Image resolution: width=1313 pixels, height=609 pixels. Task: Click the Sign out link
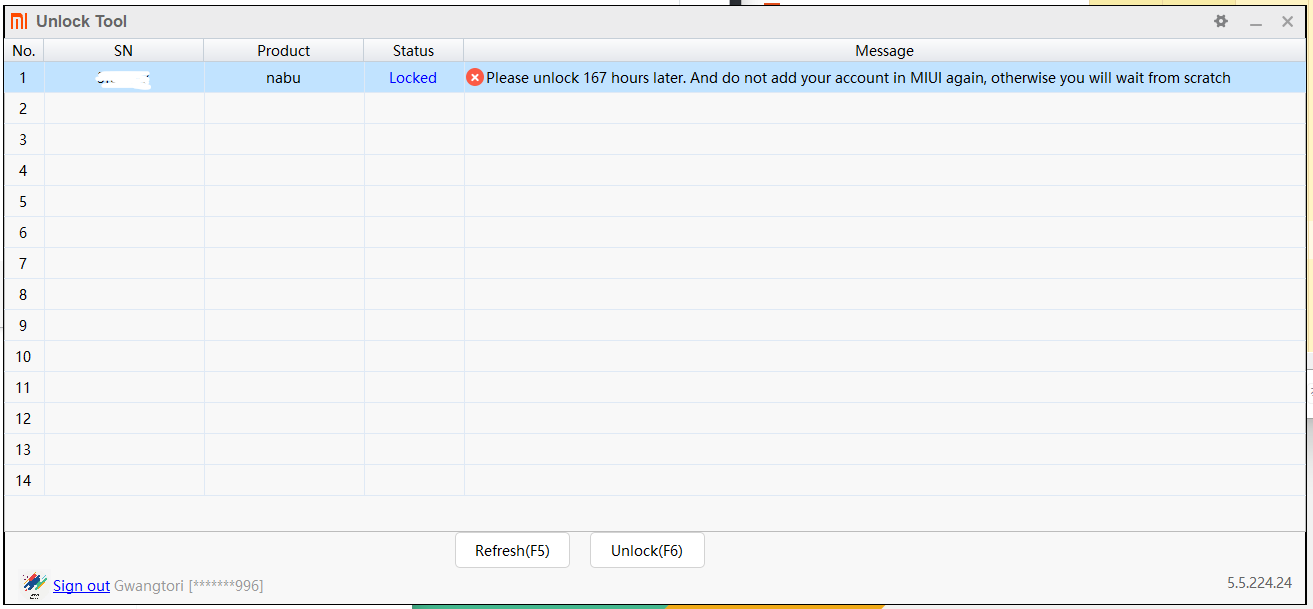click(81, 585)
